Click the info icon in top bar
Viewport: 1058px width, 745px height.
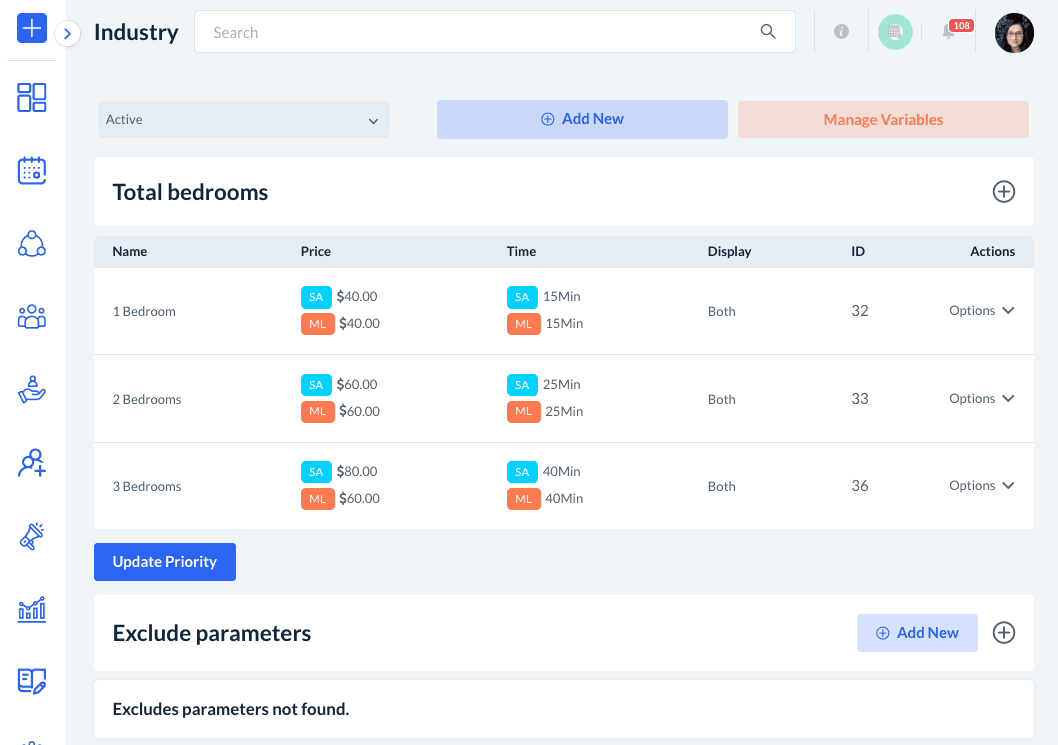[841, 32]
